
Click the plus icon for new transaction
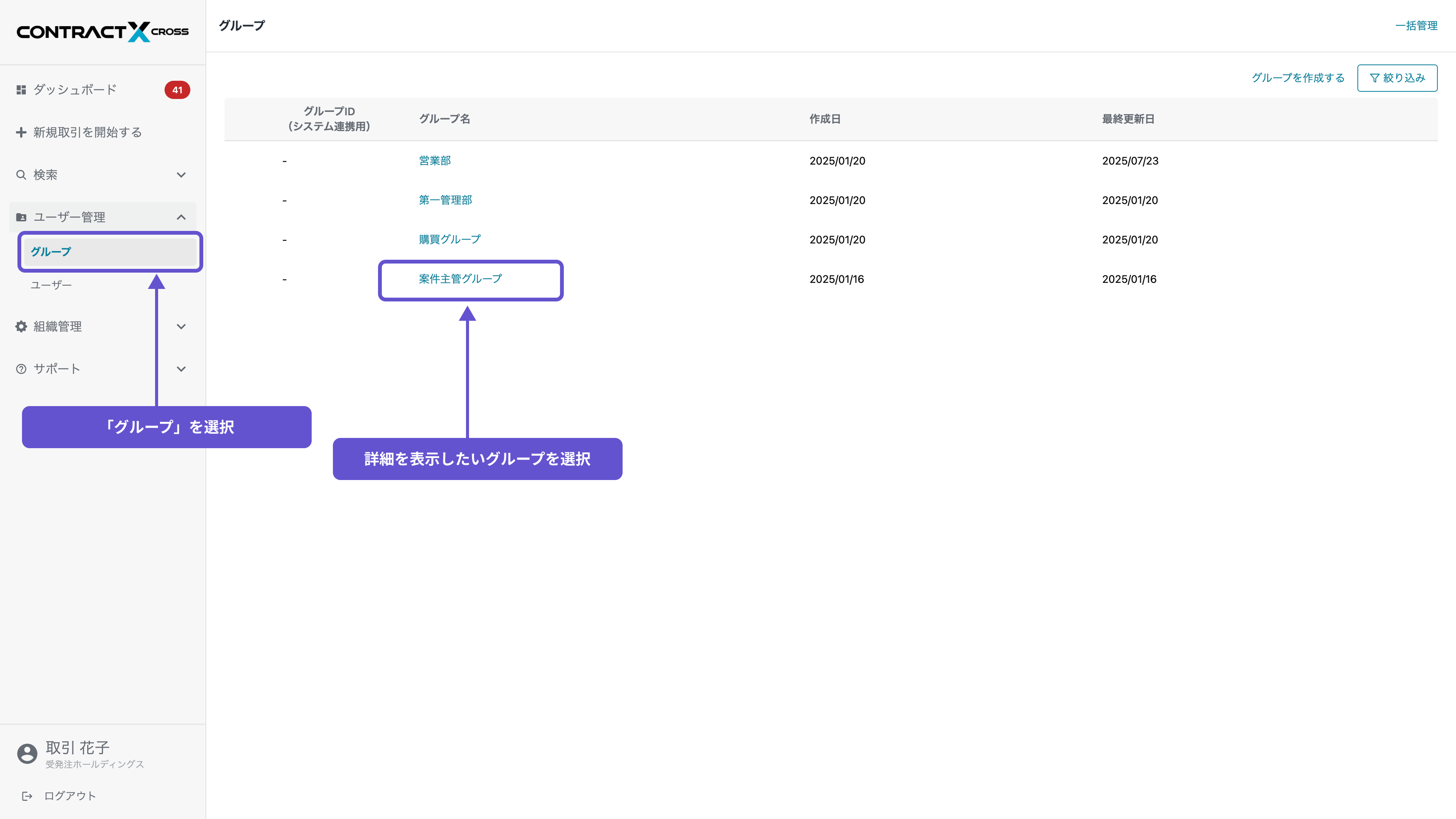coord(21,132)
